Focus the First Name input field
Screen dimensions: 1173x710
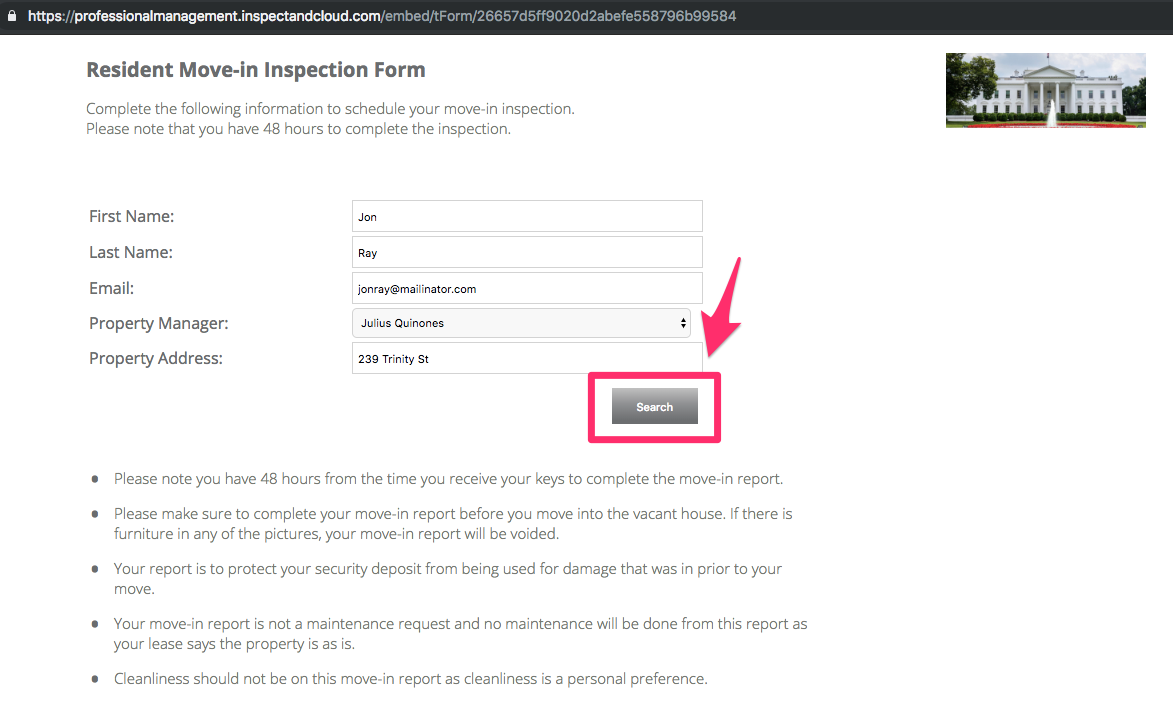[527, 216]
